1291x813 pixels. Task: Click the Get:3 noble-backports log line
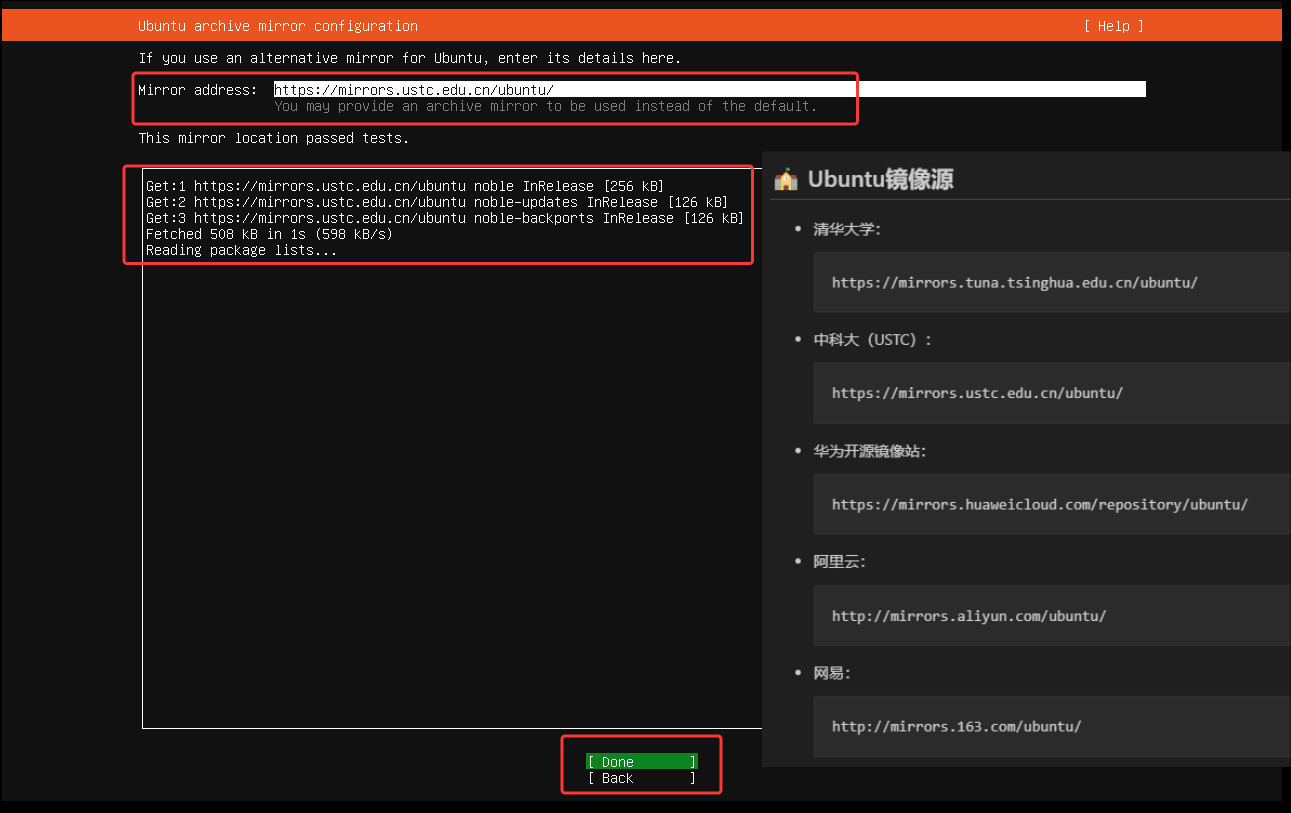click(444, 218)
